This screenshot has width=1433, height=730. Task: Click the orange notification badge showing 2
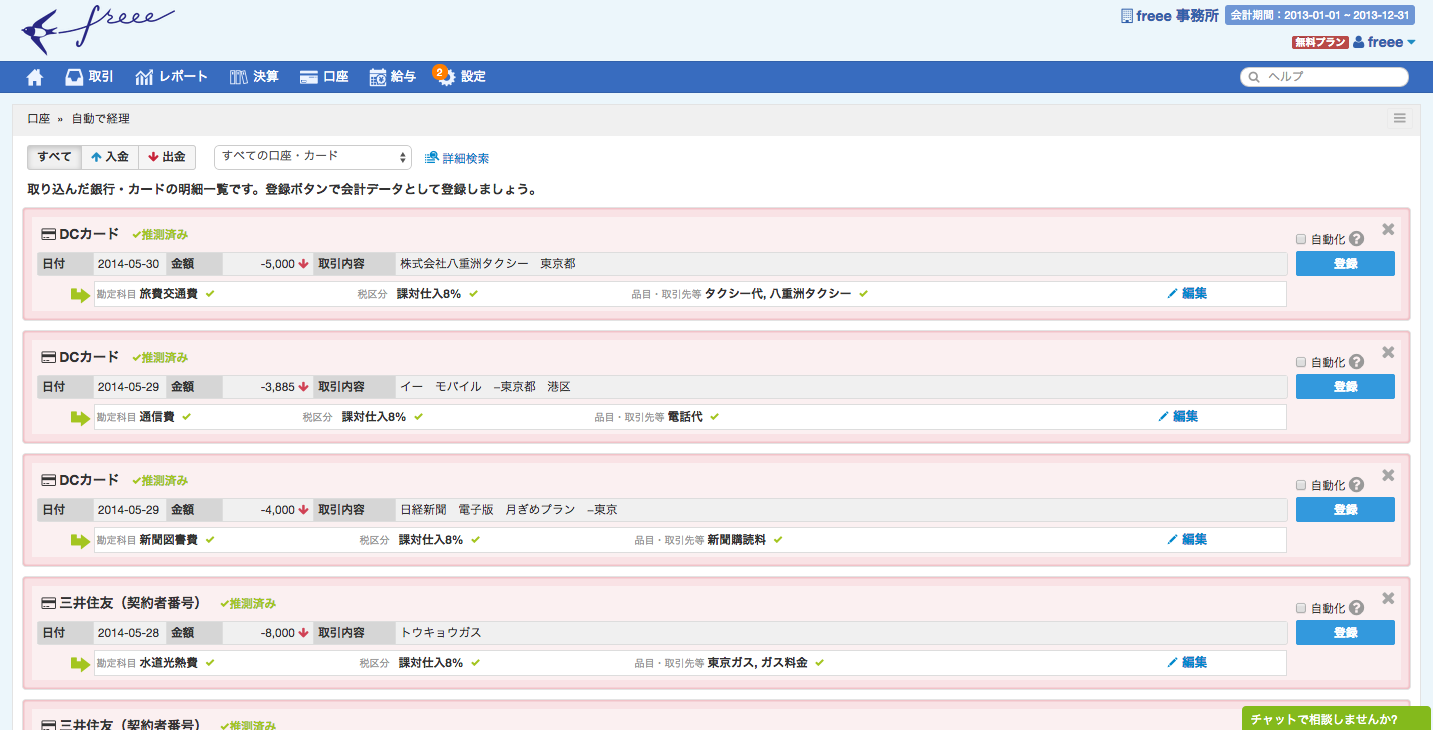[x=439, y=71]
